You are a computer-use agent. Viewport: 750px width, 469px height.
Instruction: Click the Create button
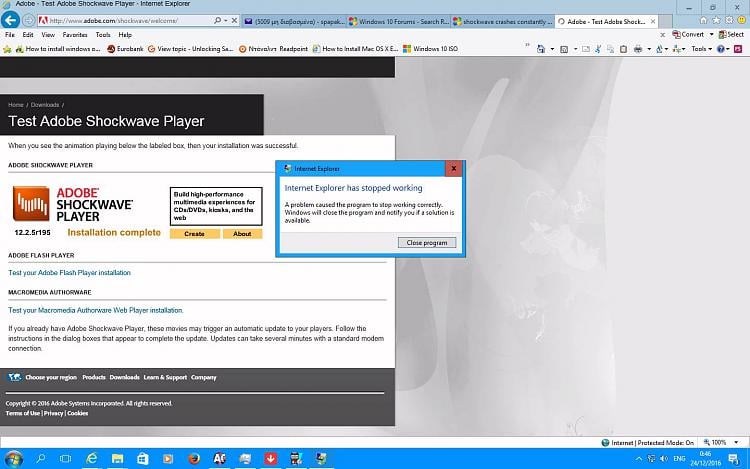[x=195, y=234]
